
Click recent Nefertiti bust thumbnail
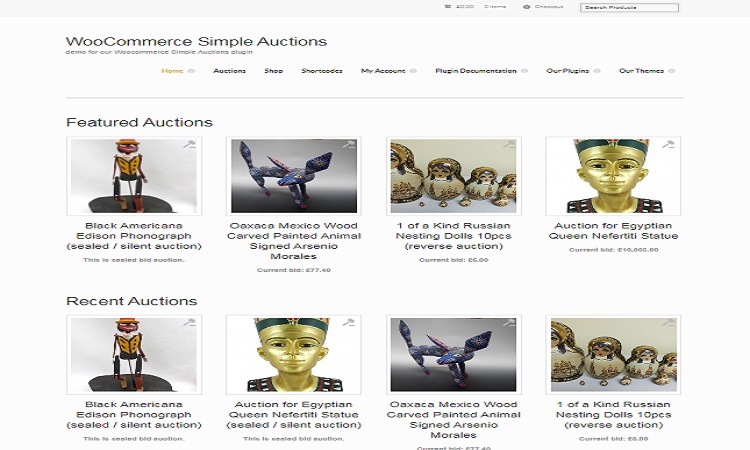[x=294, y=355]
